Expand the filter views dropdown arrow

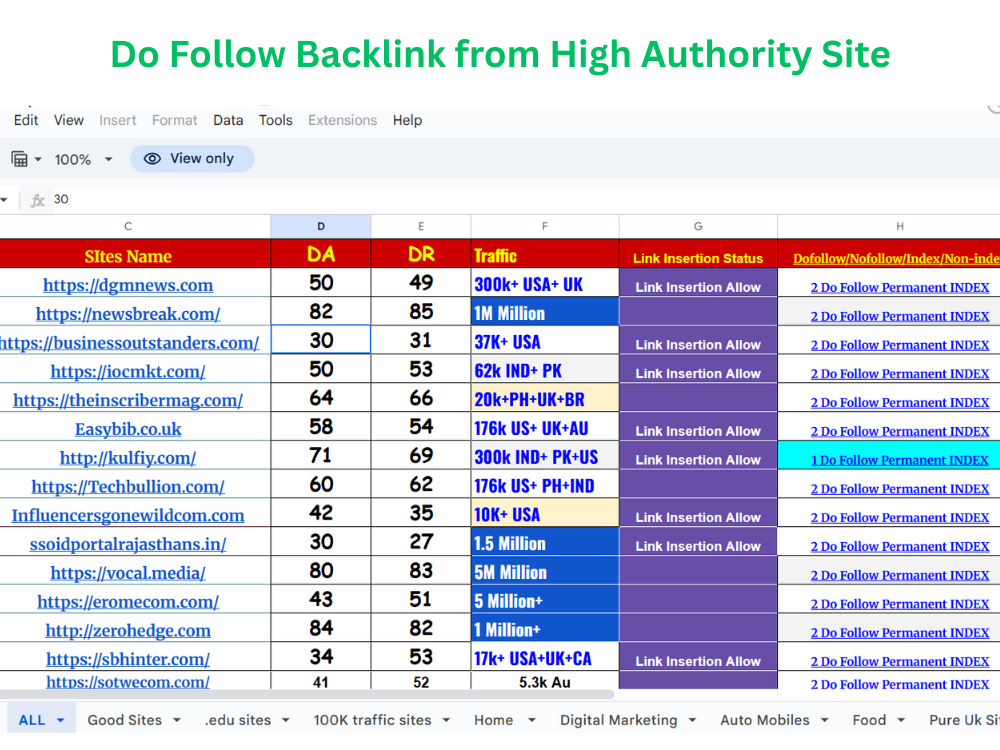38,159
